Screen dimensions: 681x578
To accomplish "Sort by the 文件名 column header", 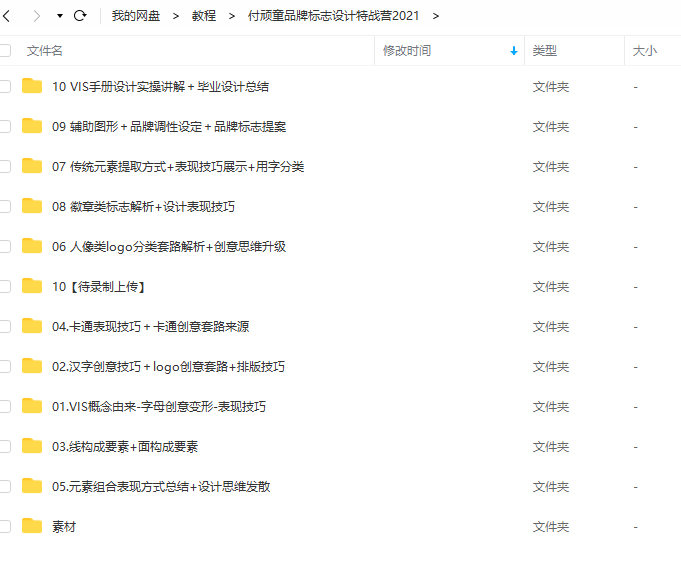I will coord(45,50).
